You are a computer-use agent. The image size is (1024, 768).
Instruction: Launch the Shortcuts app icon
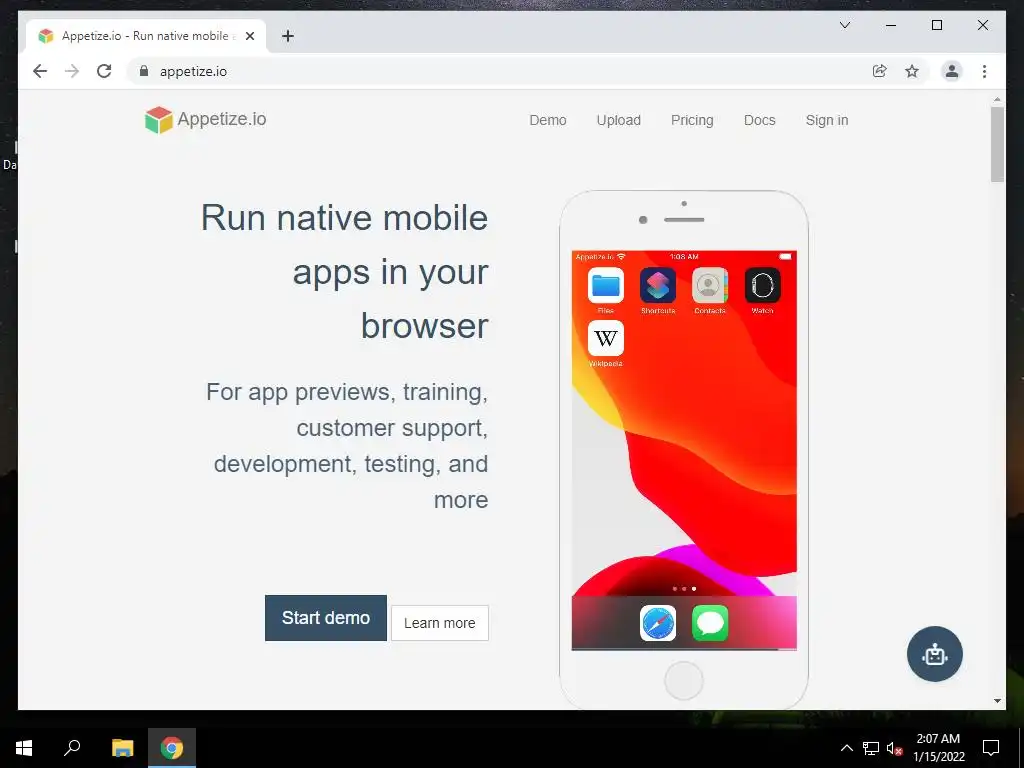pos(658,285)
